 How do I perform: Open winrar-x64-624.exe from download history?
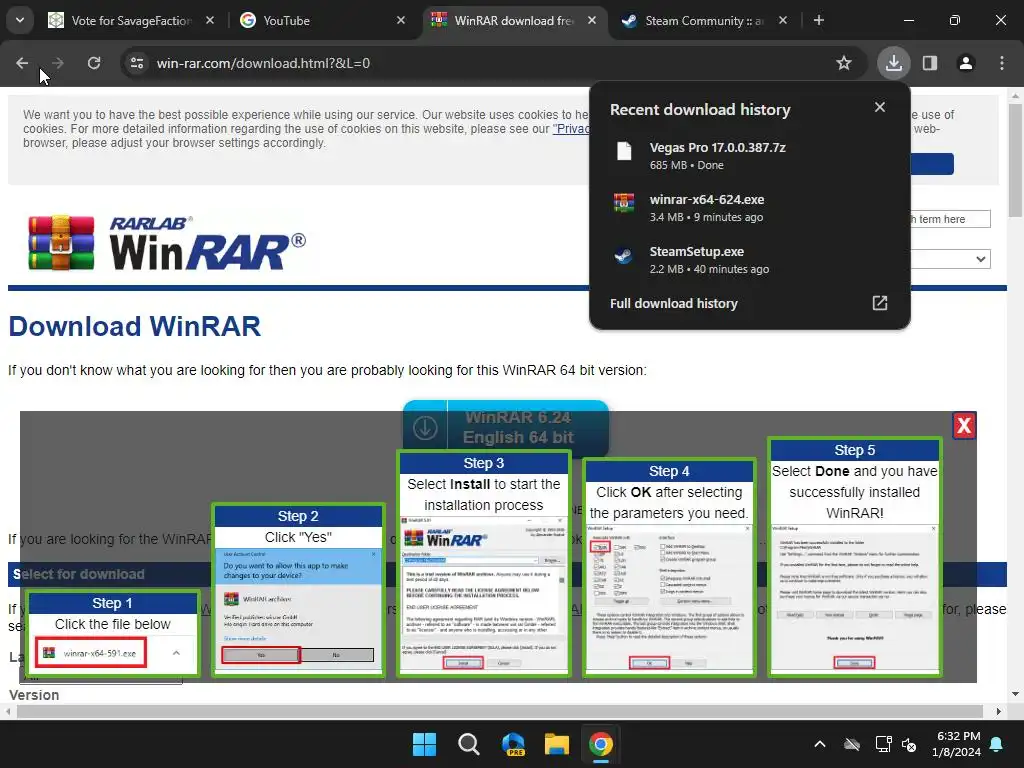point(750,208)
